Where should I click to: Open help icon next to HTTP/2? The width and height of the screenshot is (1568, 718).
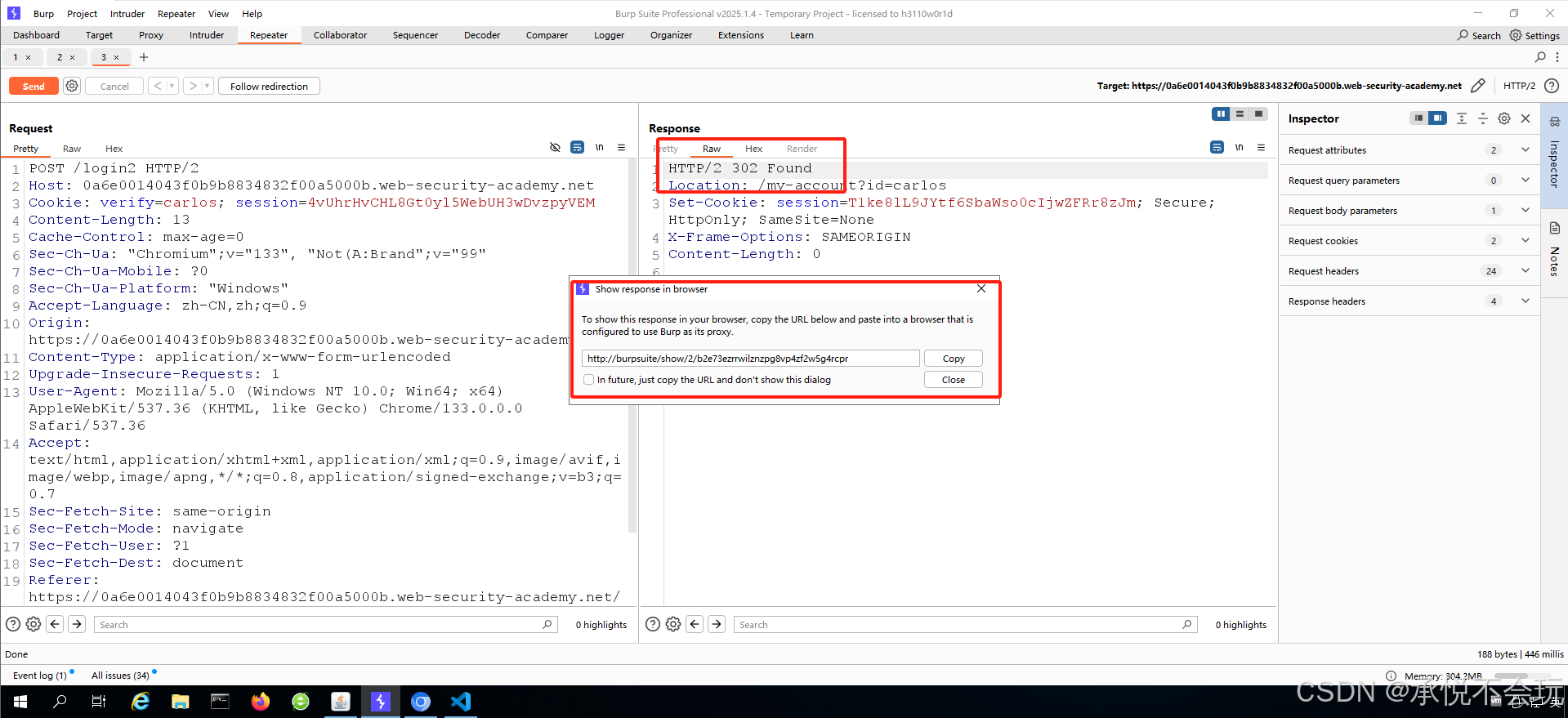[1552, 86]
